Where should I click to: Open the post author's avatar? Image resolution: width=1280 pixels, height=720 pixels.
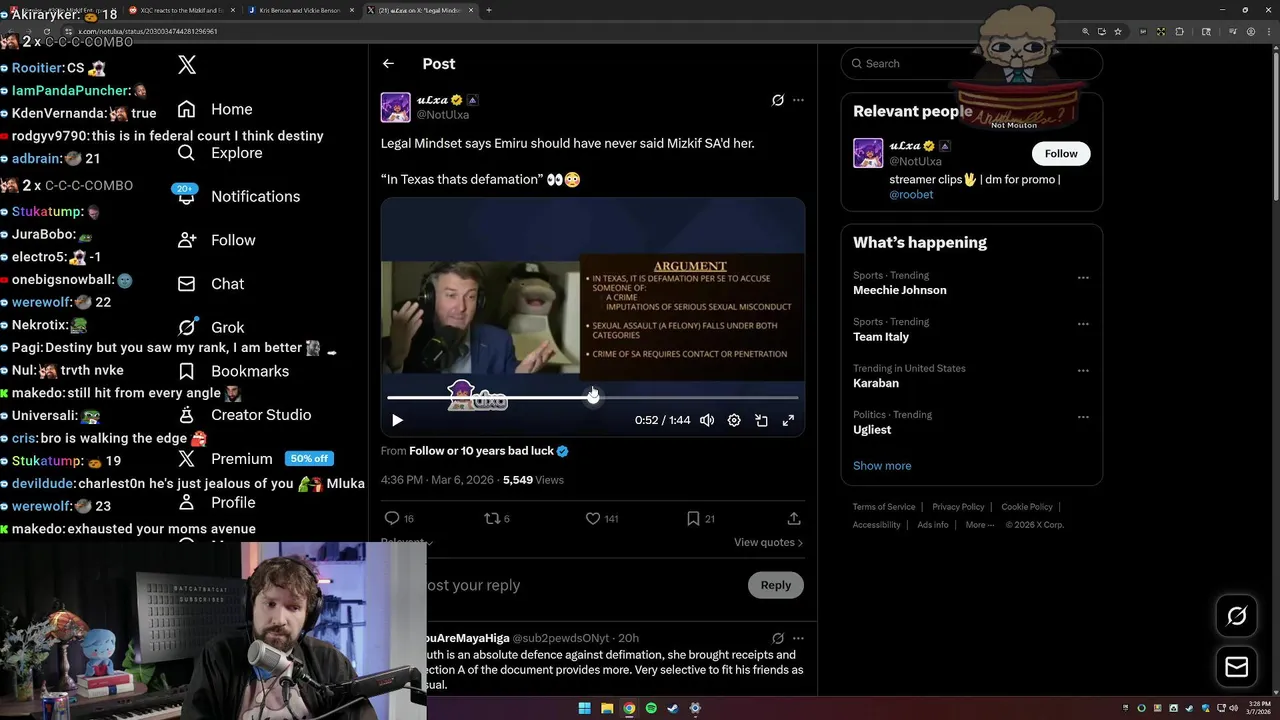(396, 107)
